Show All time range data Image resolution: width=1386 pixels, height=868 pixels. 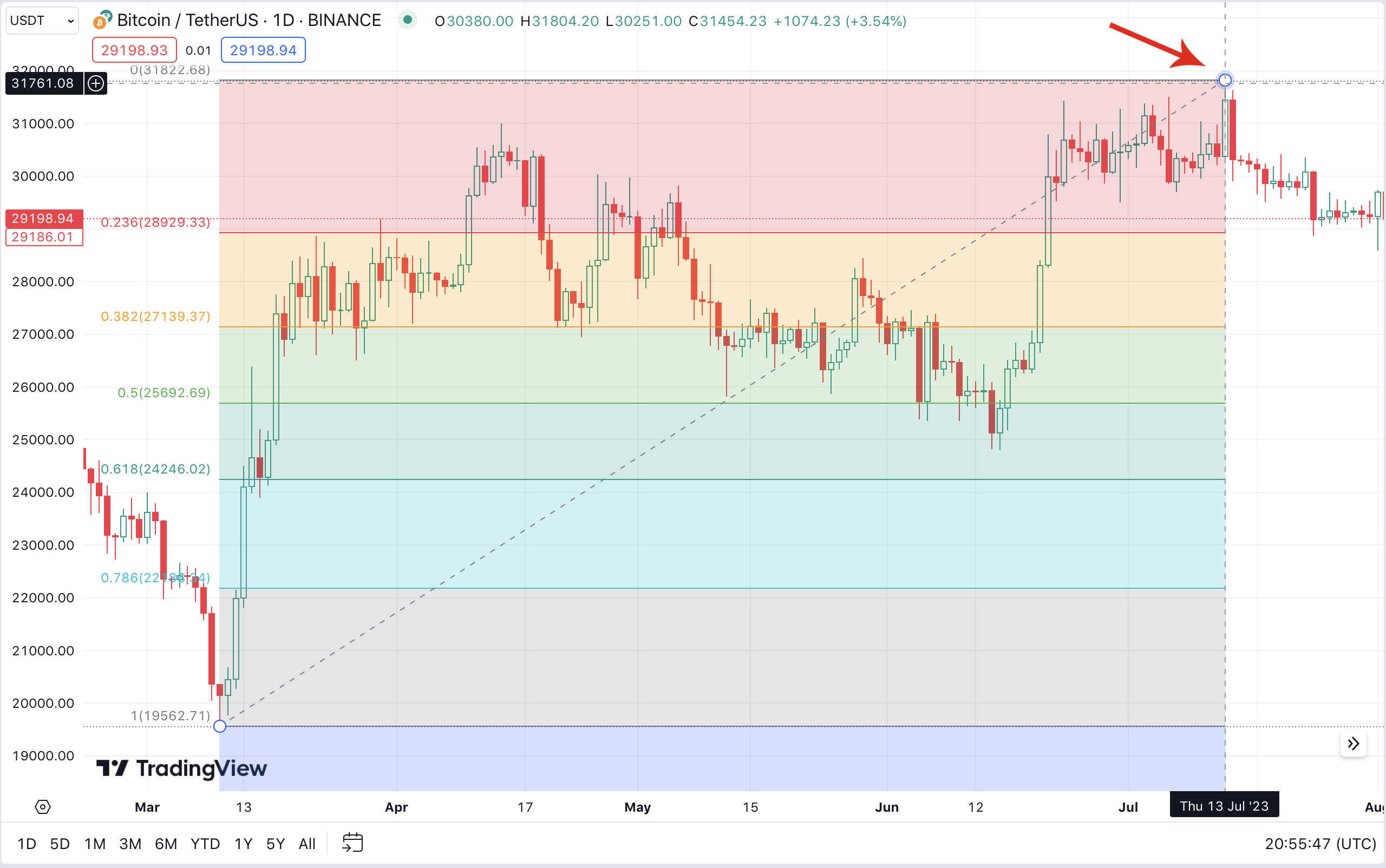pos(307,843)
